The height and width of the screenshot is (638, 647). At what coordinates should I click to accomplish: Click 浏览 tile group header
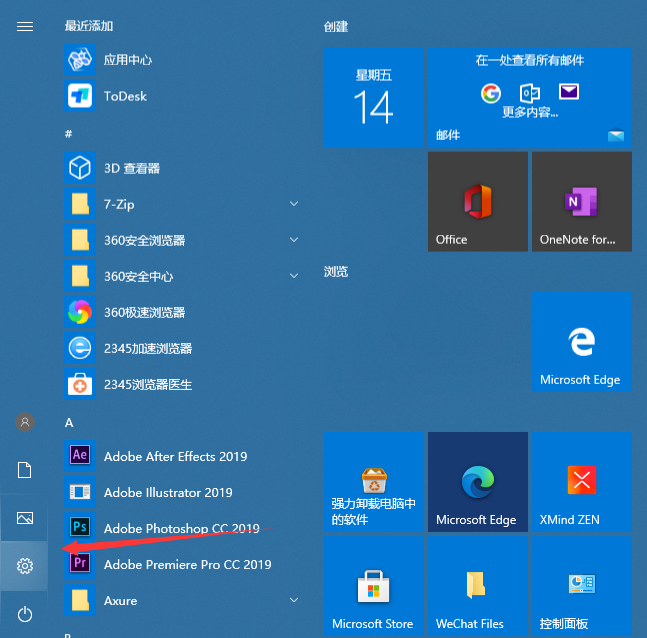coord(336,272)
